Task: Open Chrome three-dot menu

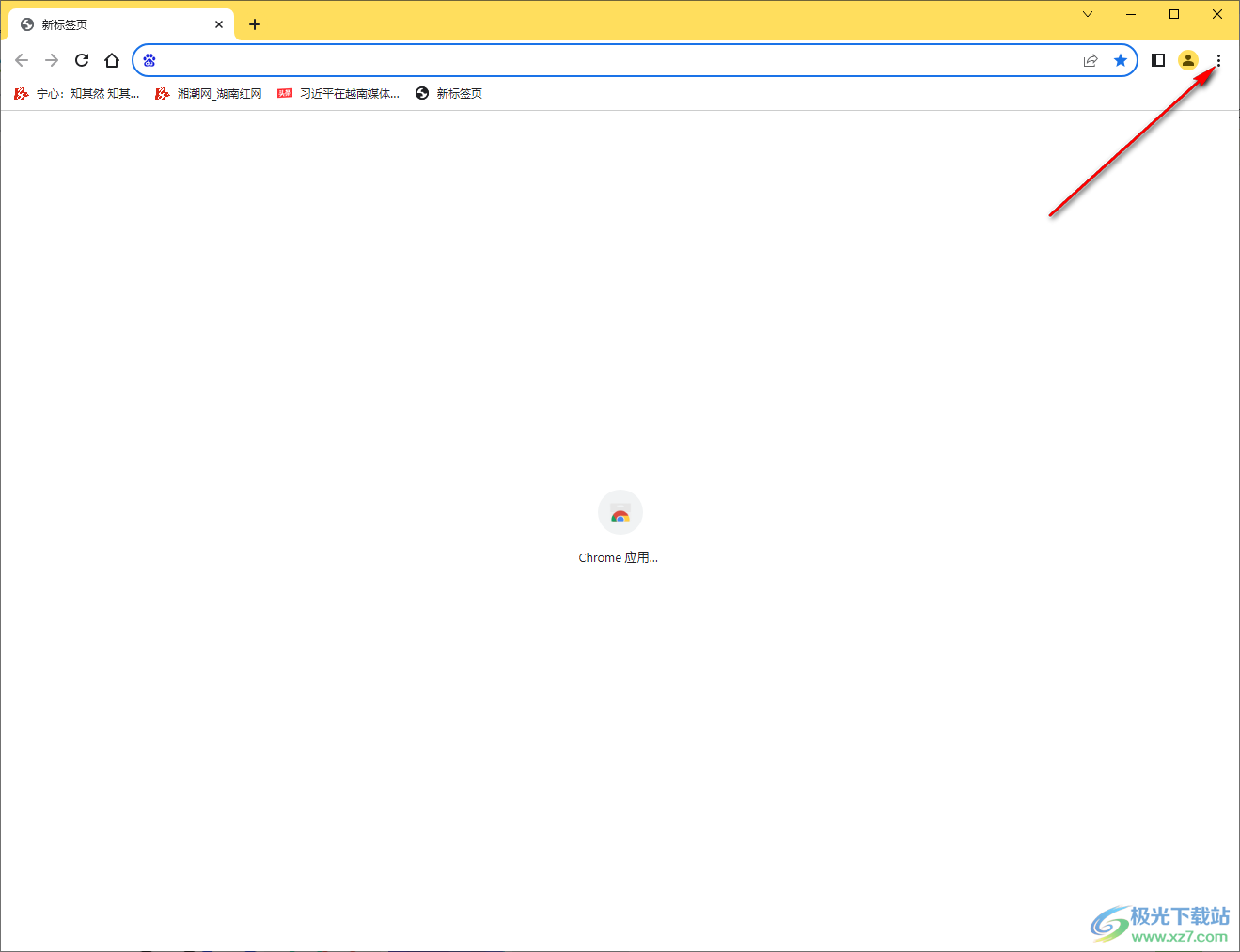Action: click(1218, 60)
